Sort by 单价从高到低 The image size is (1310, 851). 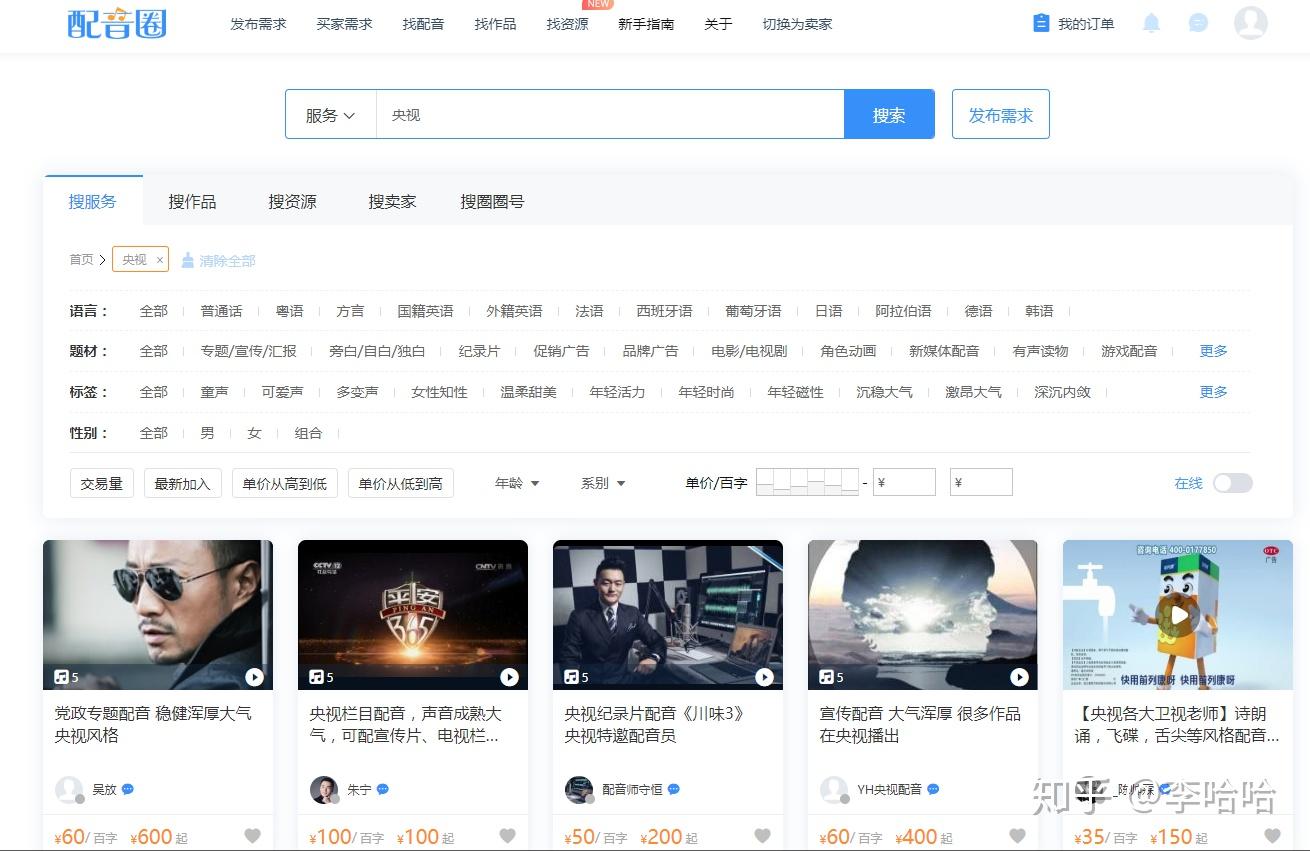(x=285, y=483)
